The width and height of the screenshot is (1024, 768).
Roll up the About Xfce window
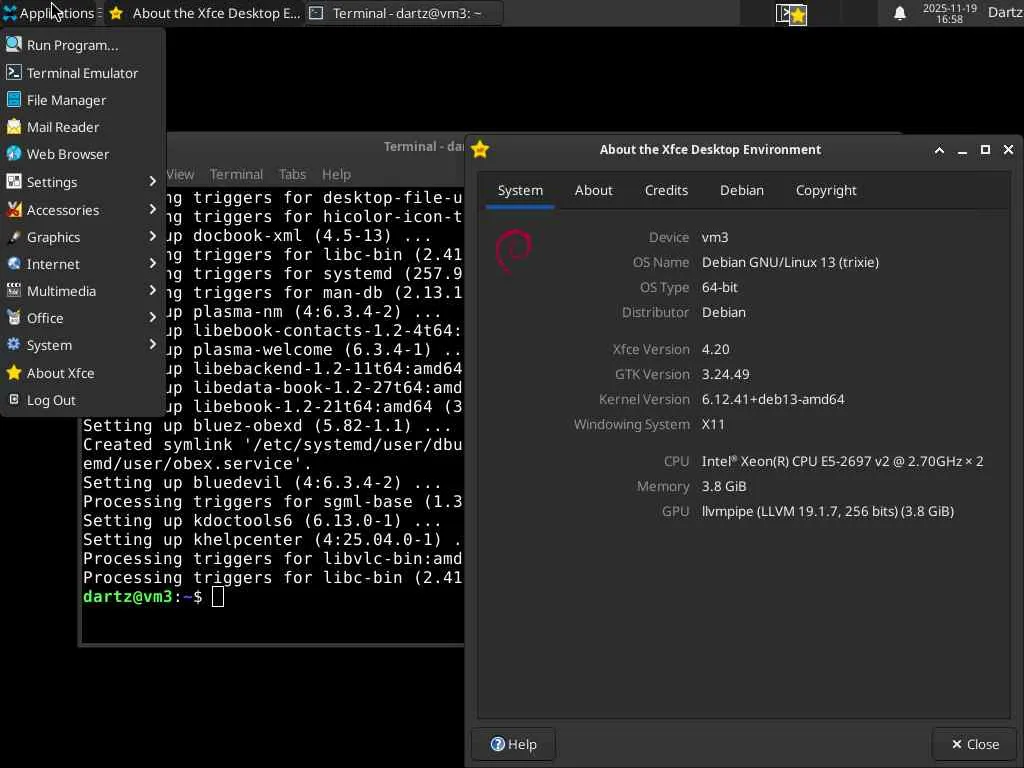(x=939, y=150)
